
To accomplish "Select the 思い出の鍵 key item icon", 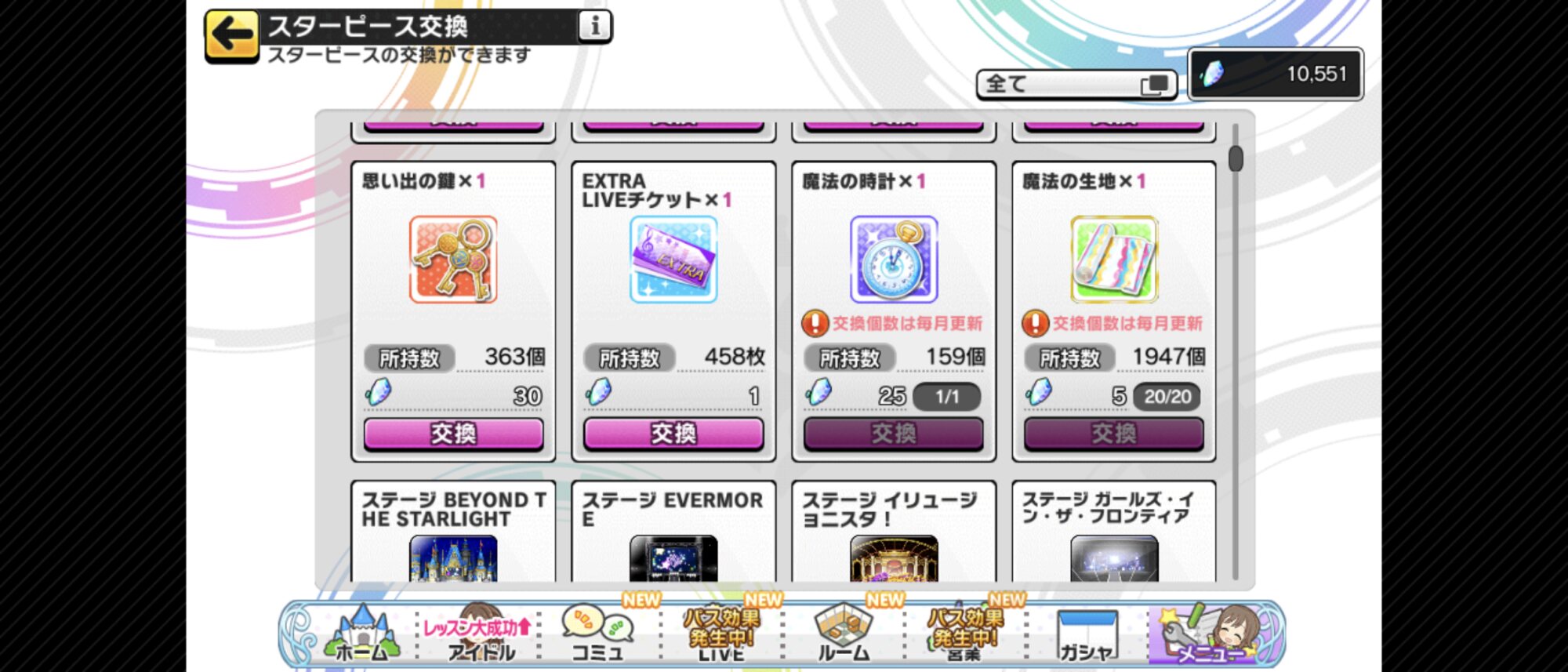I will point(453,260).
